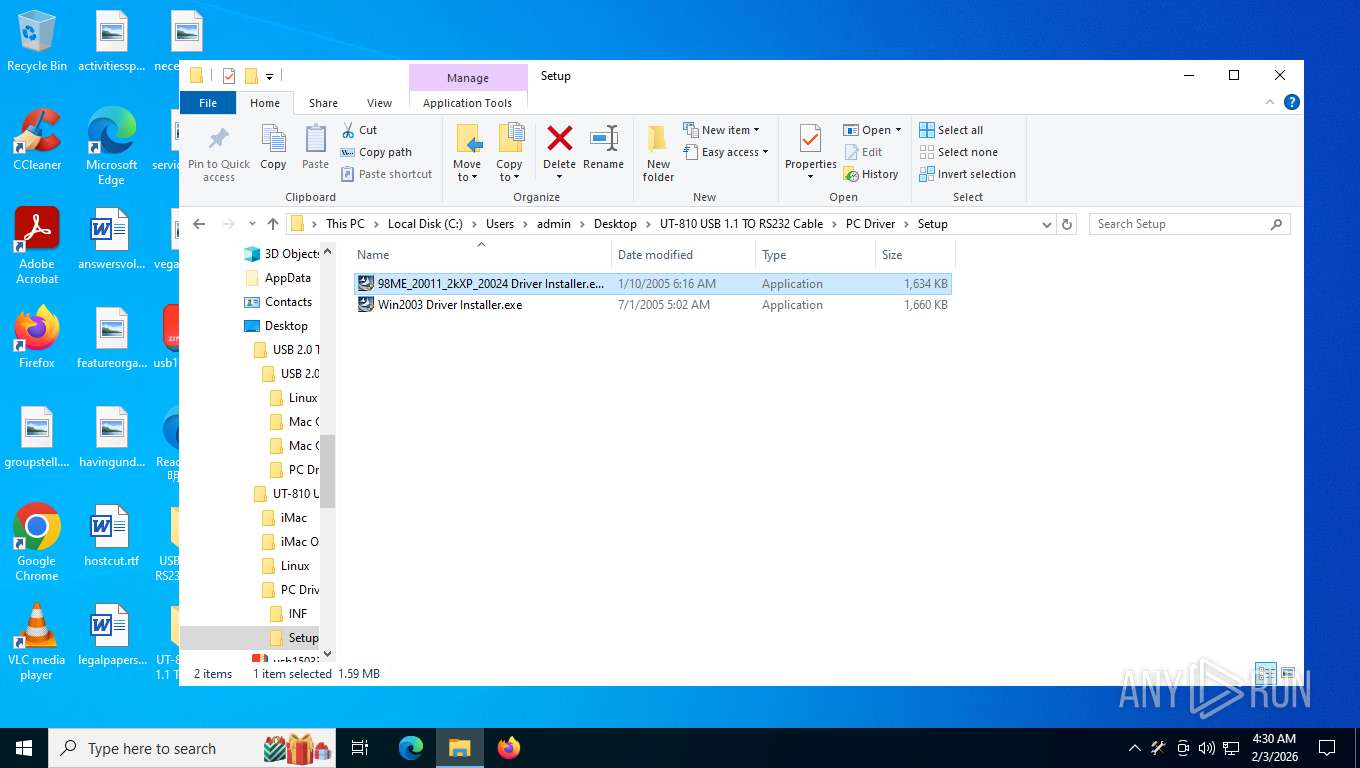Sort by the Date modified column header

683,254
